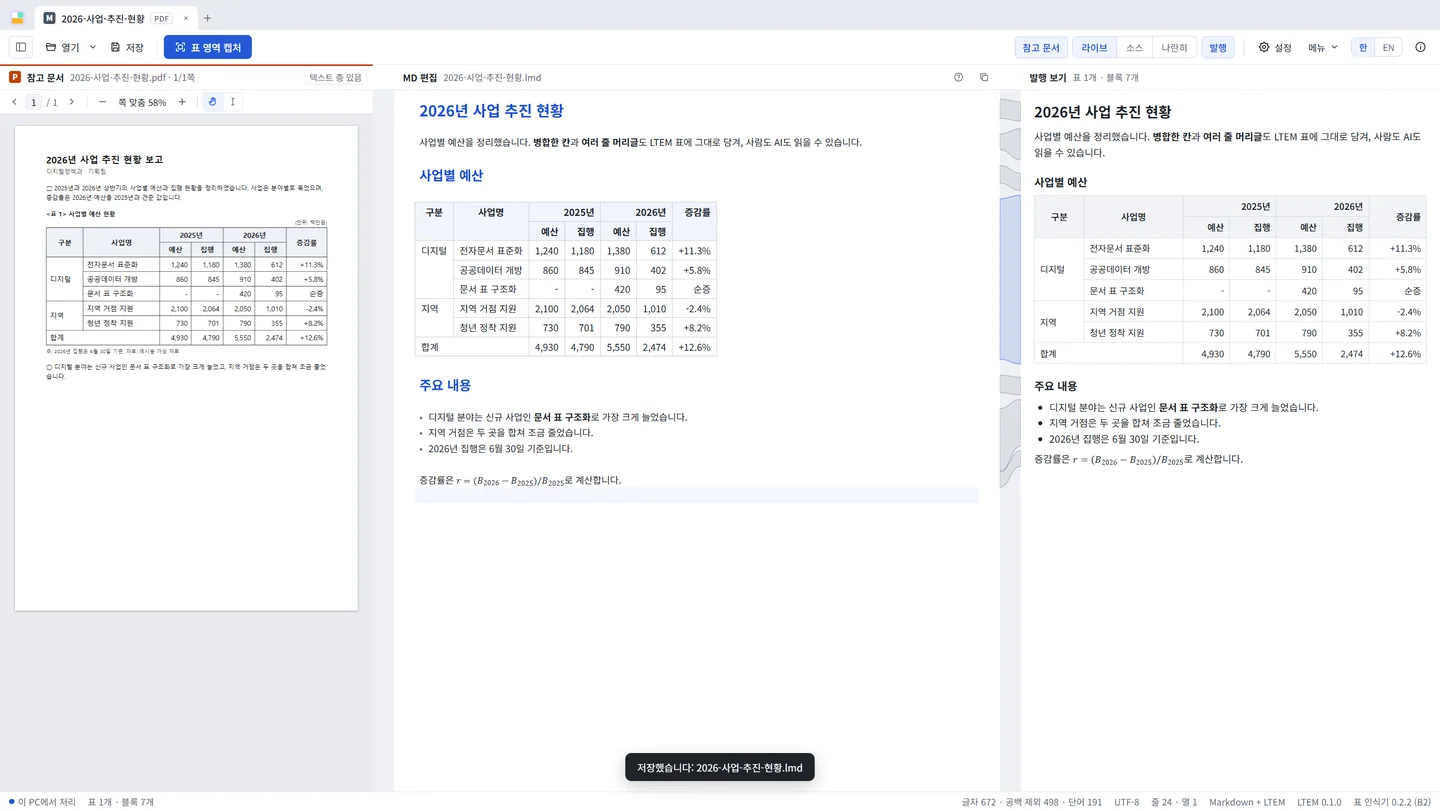Open the 메뉴 dropdown
Viewport: 1440px width, 811px height.
click(1322, 47)
